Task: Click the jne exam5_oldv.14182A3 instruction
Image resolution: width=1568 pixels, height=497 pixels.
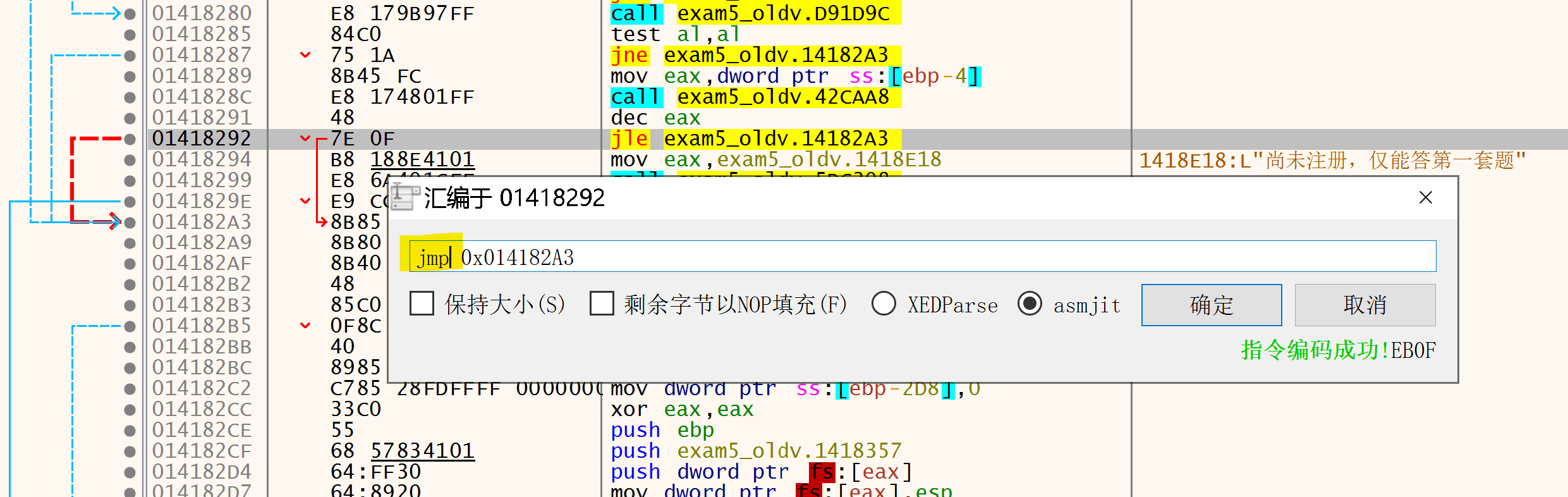Action: [755, 56]
